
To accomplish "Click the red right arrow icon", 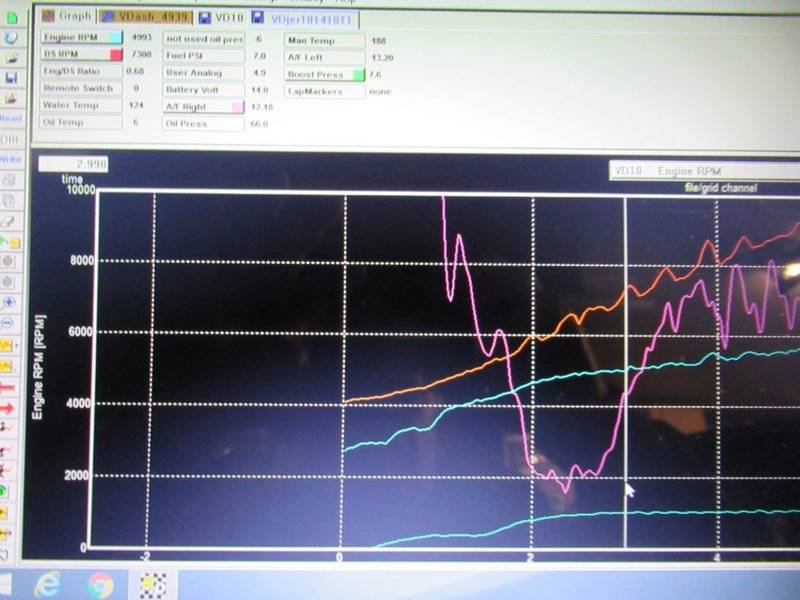I will [10, 408].
